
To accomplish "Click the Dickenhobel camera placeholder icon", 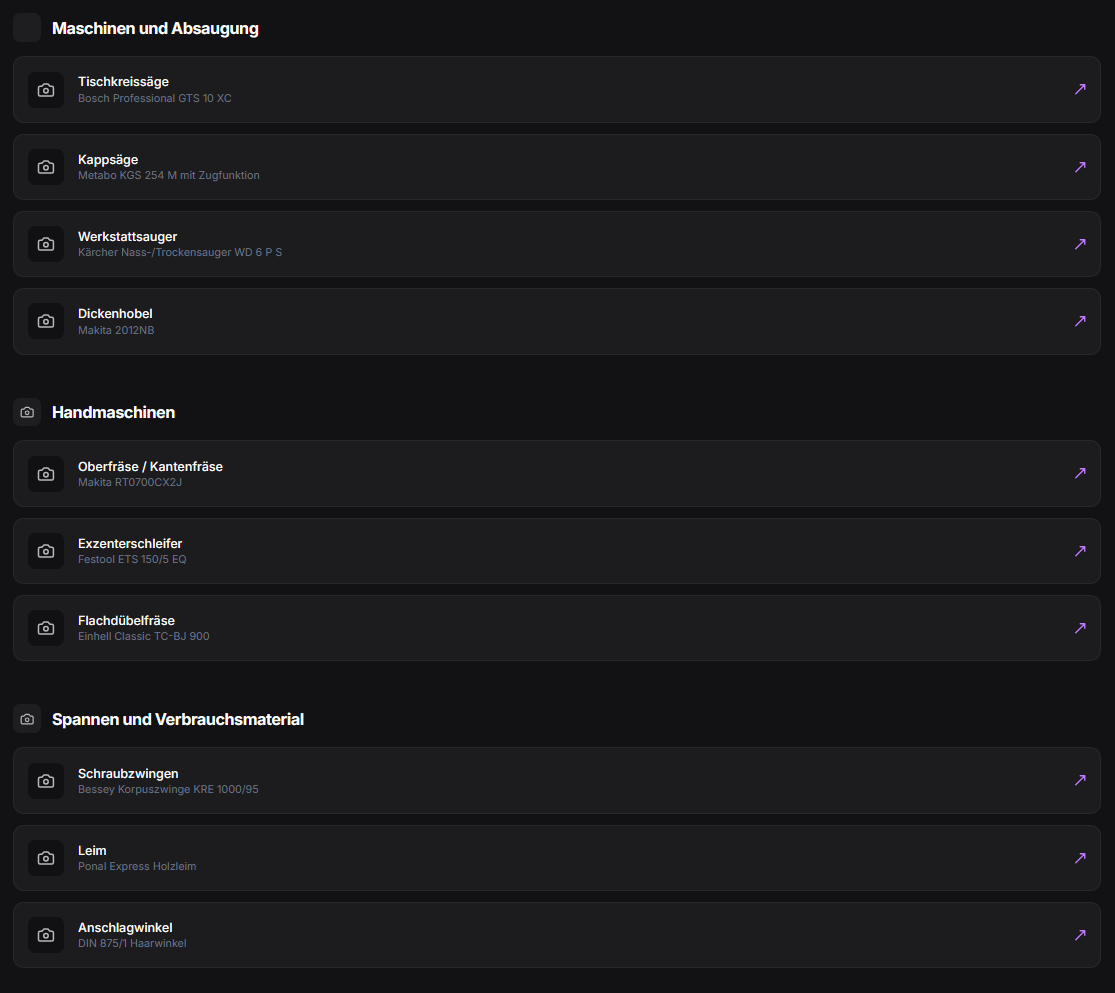I will point(46,322).
